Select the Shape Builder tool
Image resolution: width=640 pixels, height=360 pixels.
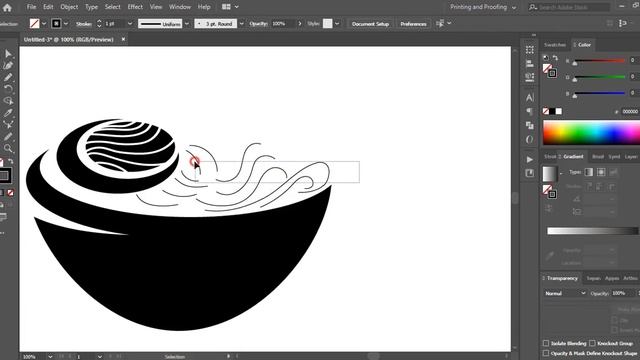[8, 100]
